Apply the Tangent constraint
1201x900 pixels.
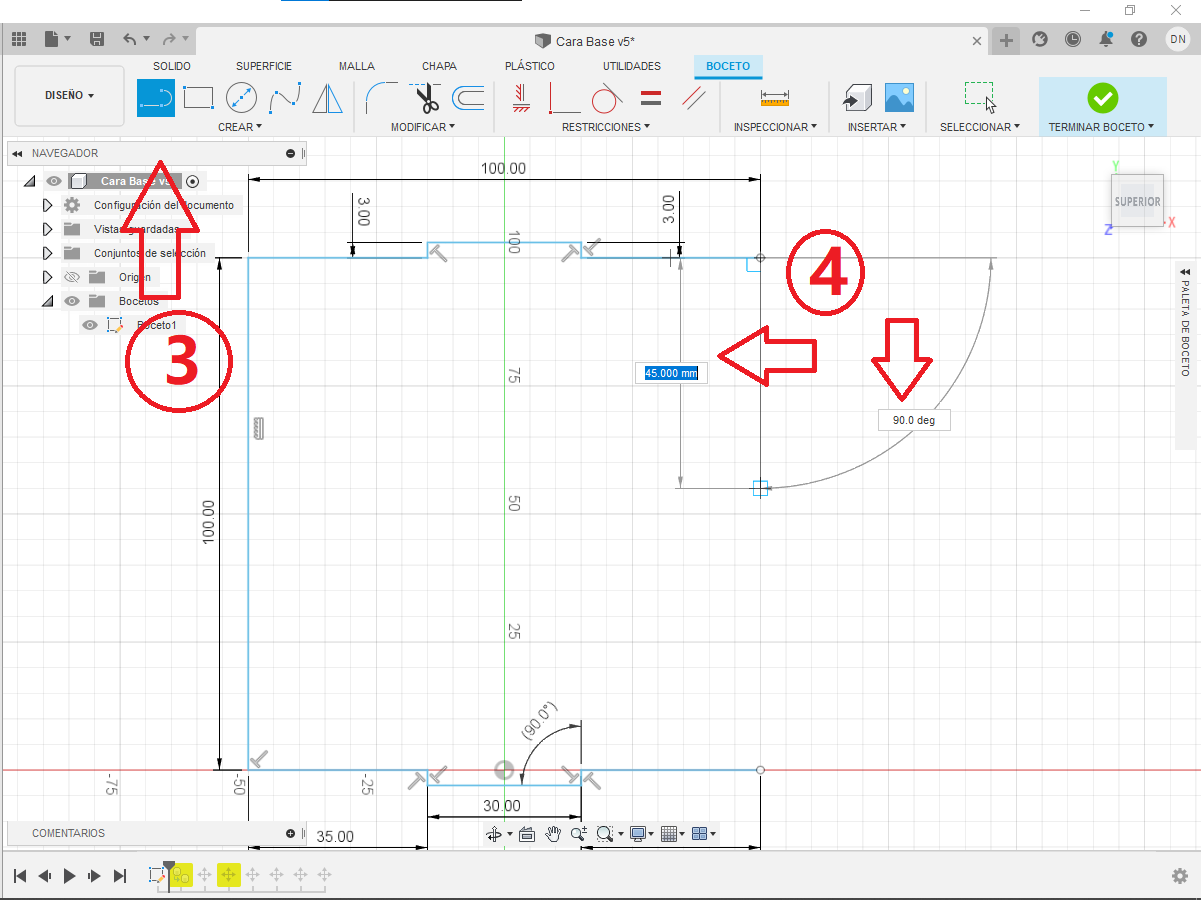607,98
